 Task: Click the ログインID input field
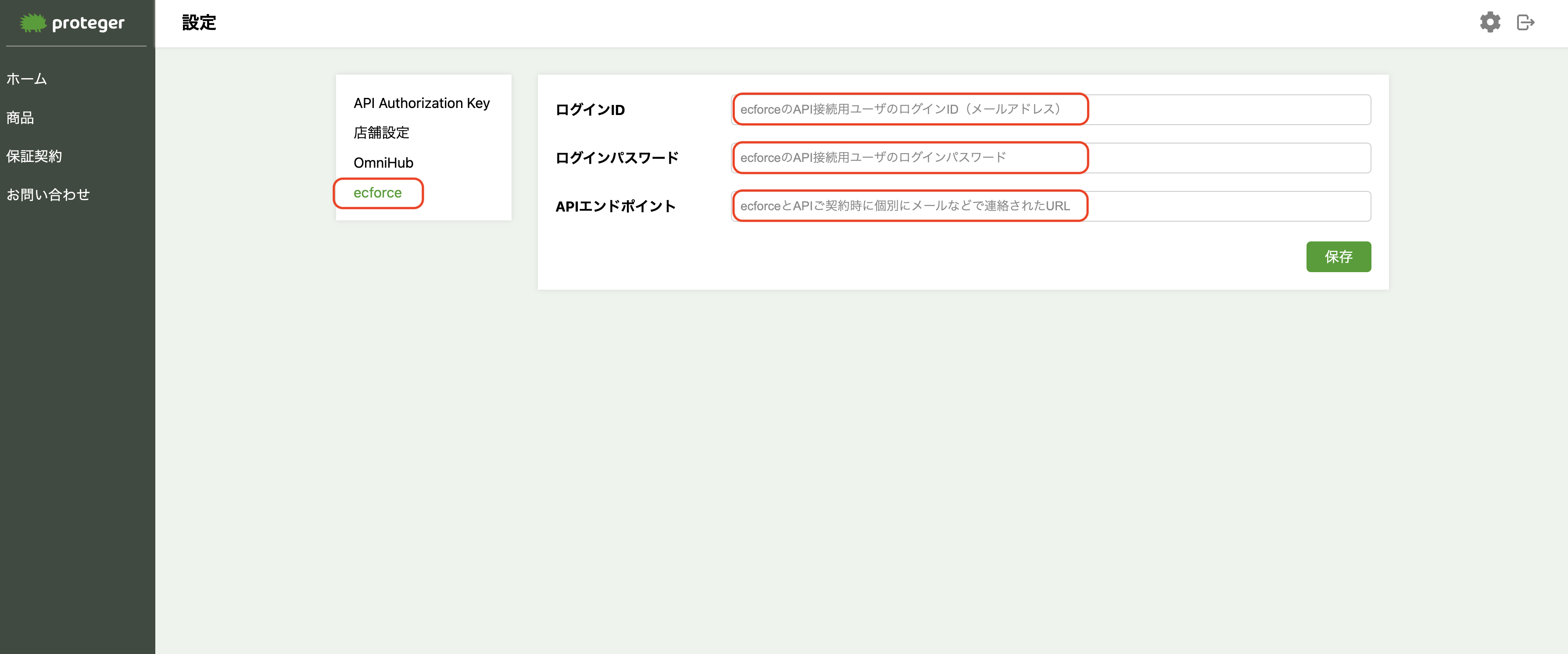tap(1050, 110)
